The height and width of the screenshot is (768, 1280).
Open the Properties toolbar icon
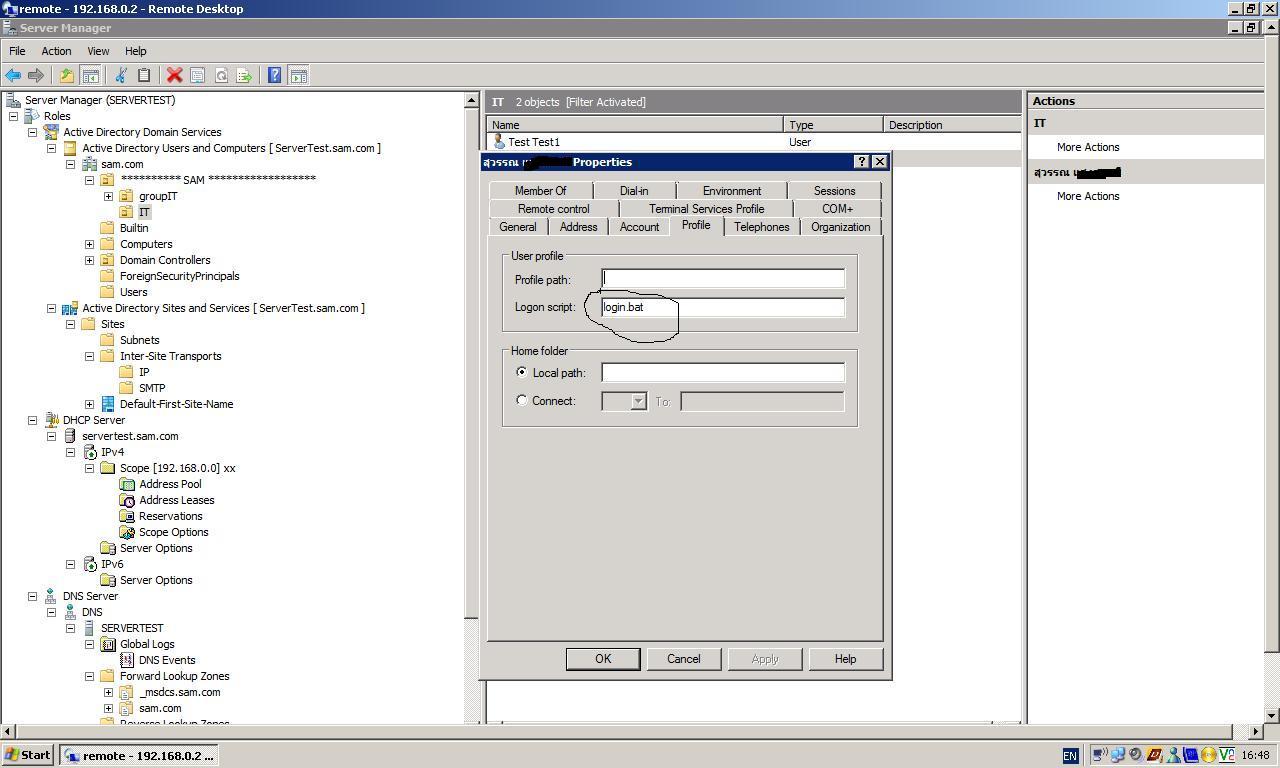point(196,75)
